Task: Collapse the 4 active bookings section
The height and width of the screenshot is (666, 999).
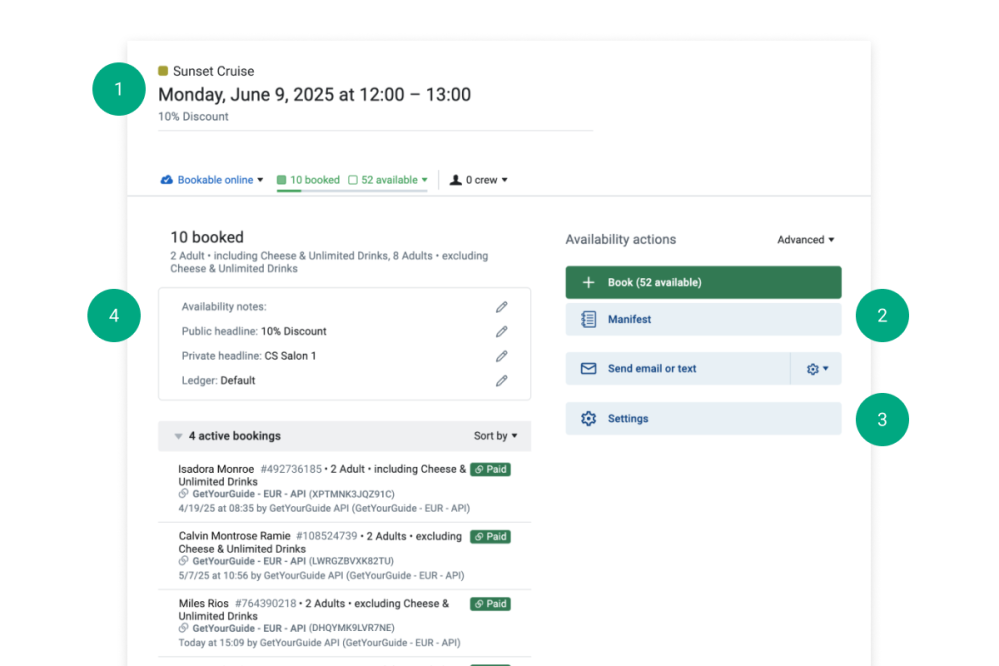Action: (178, 436)
